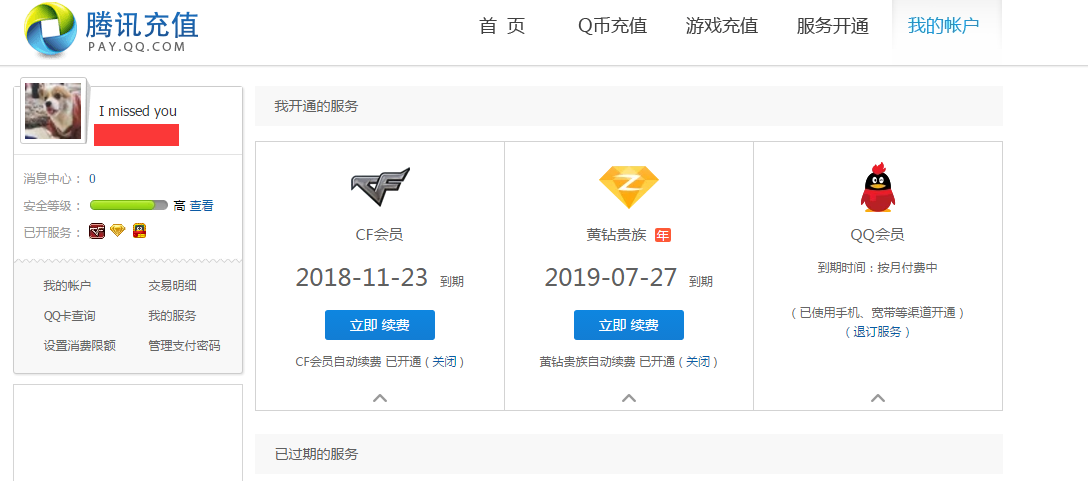Click the QQ会员 title text
The image size is (1088, 481).
point(878,235)
